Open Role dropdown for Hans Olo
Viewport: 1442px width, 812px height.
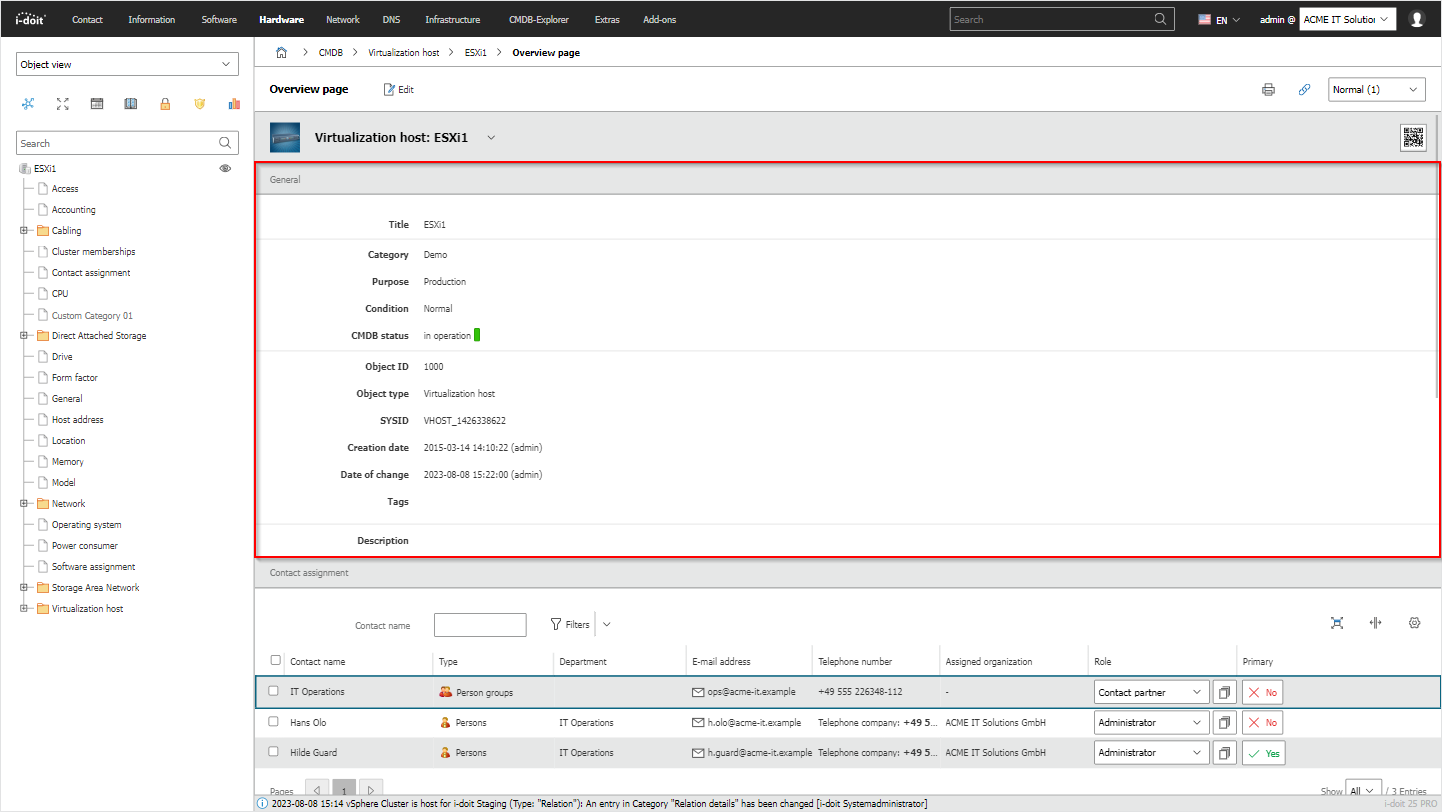1151,722
